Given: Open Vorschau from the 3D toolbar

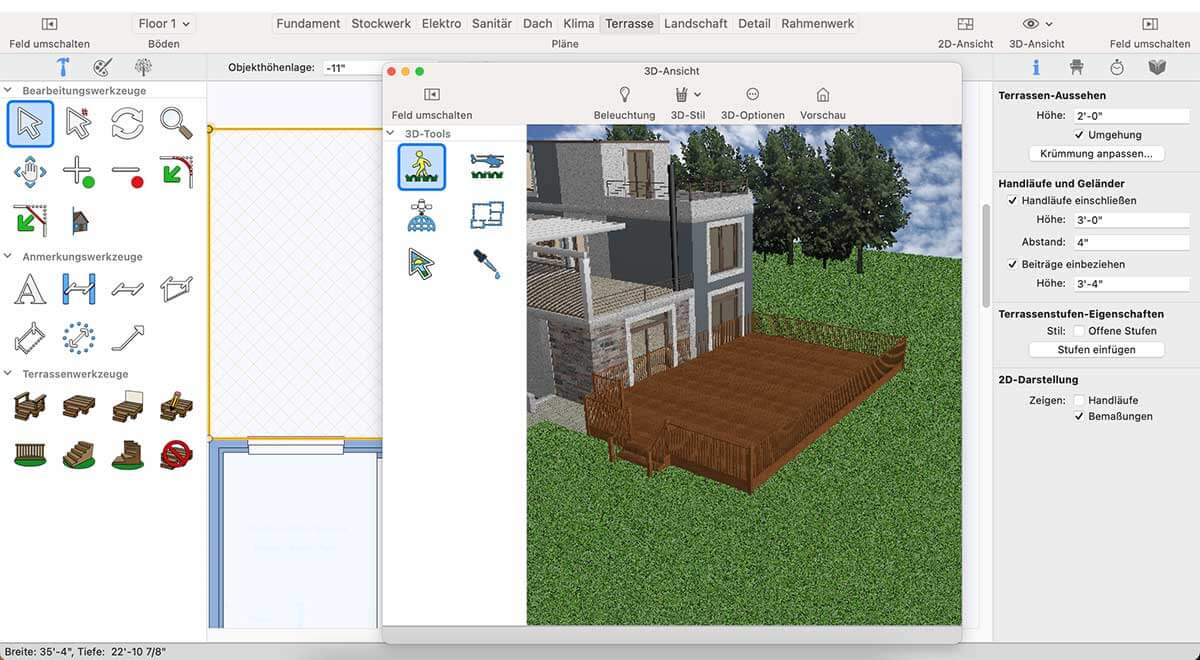Looking at the screenshot, I should coord(822,95).
